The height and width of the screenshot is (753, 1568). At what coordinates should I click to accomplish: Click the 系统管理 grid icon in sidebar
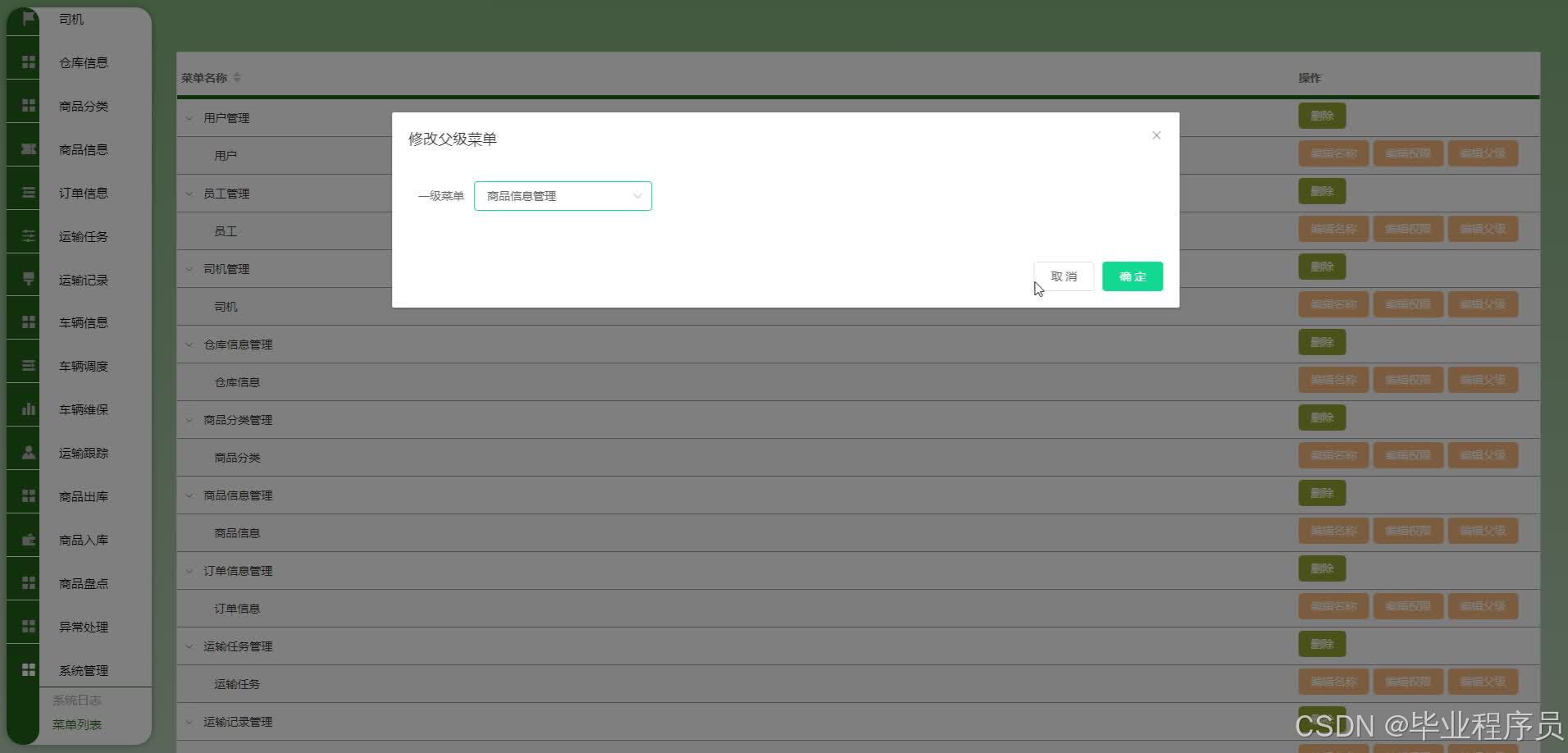click(29, 670)
